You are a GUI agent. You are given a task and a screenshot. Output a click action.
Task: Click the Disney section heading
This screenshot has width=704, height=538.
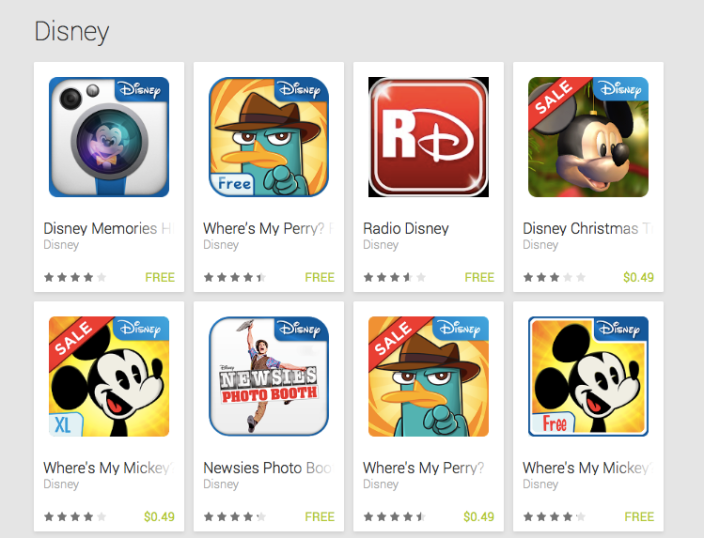pos(72,31)
